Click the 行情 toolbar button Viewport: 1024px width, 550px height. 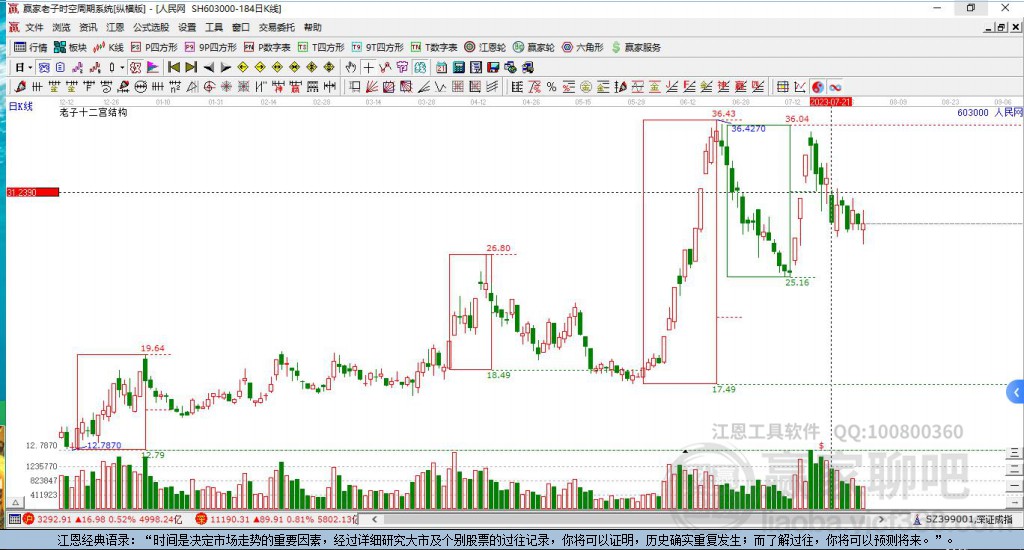coord(31,47)
